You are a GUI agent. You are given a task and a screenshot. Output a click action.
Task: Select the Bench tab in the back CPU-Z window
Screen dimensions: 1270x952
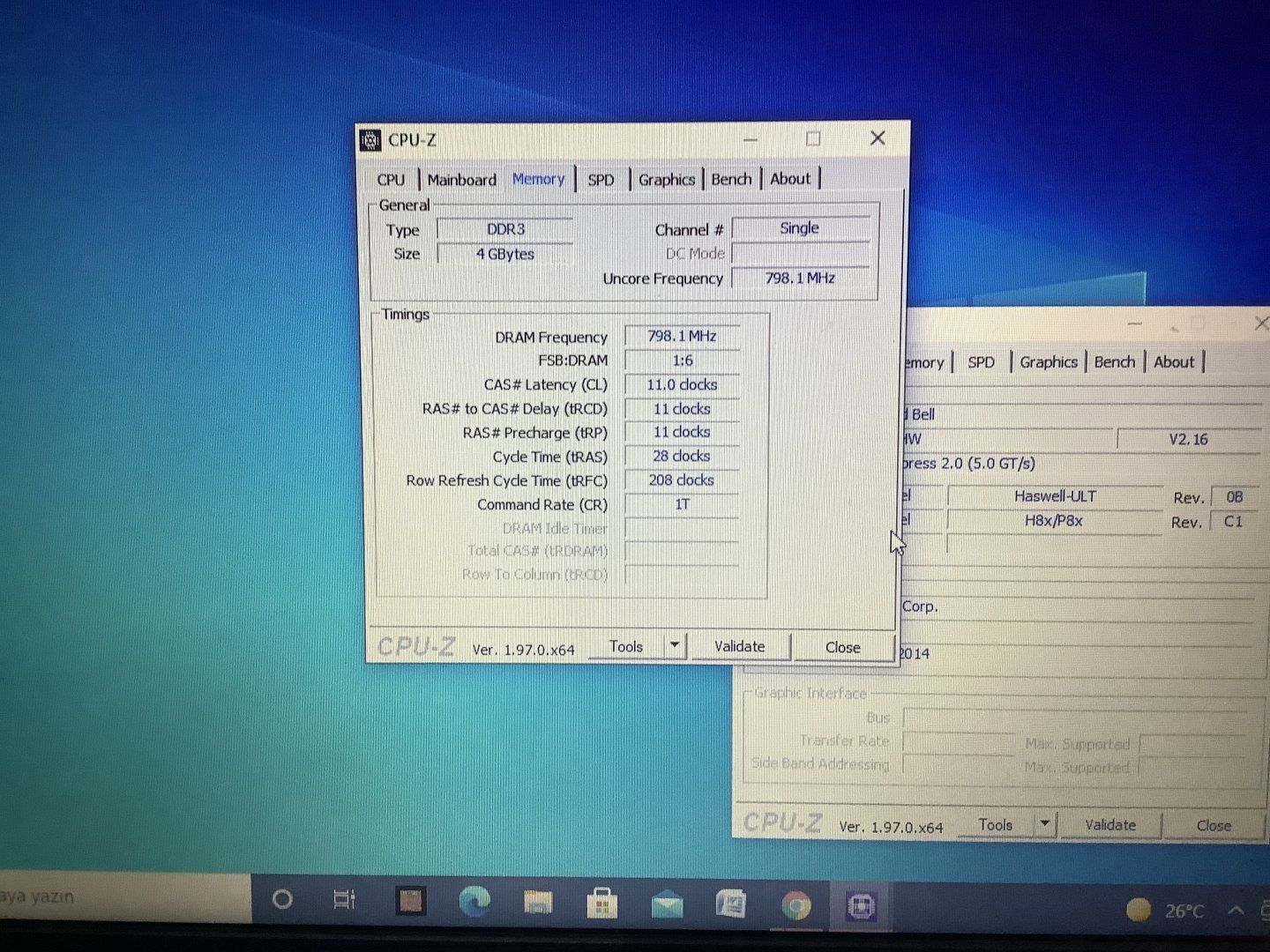point(1115,362)
